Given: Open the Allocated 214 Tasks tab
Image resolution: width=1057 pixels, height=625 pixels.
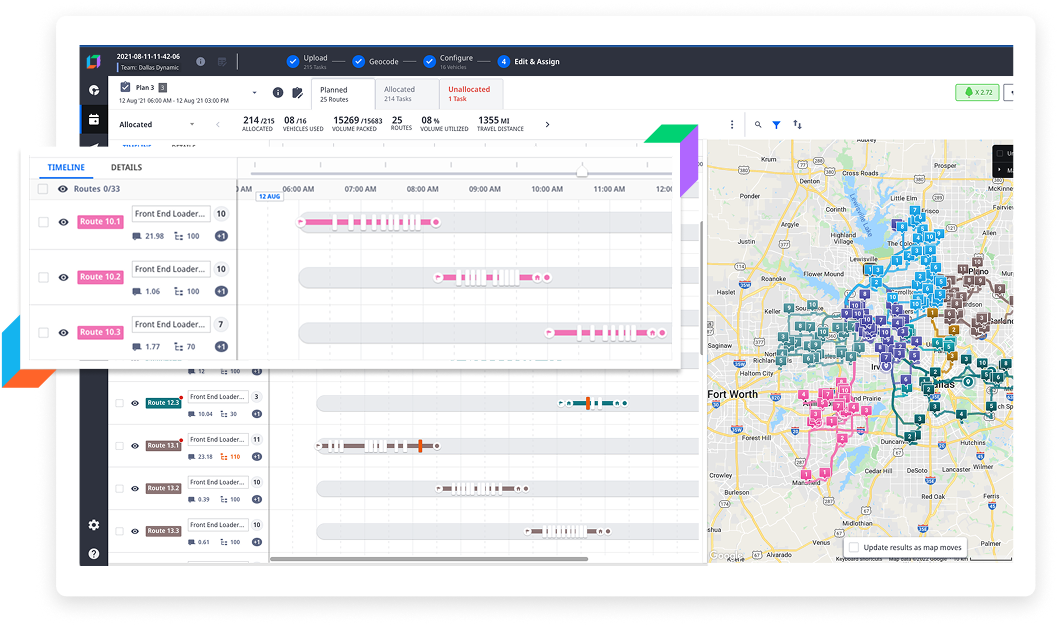Looking at the screenshot, I should coord(406,94).
